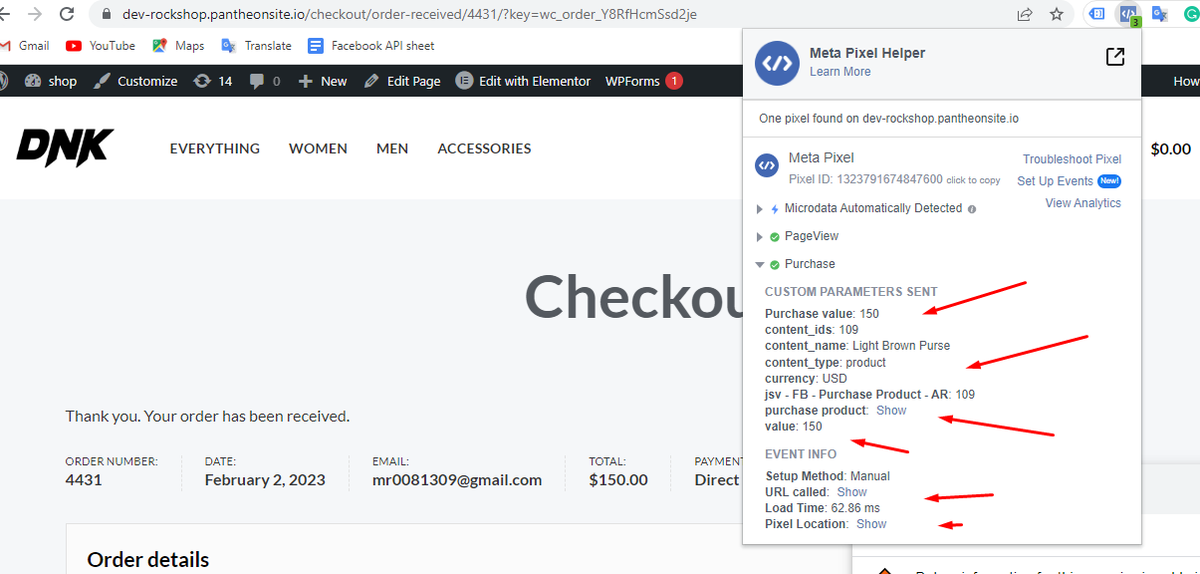The height and width of the screenshot is (574, 1200).
Task: Open Gmail bookmark
Action: click(25, 46)
